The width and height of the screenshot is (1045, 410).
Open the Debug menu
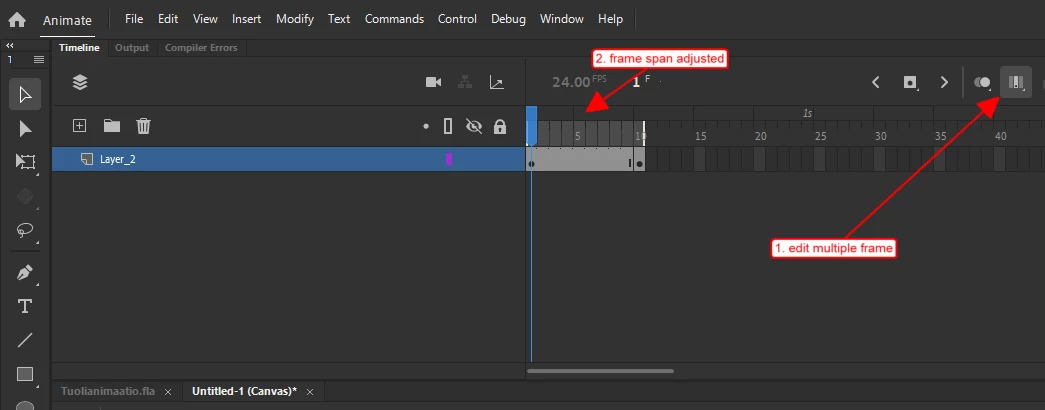(x=509, y=19)
